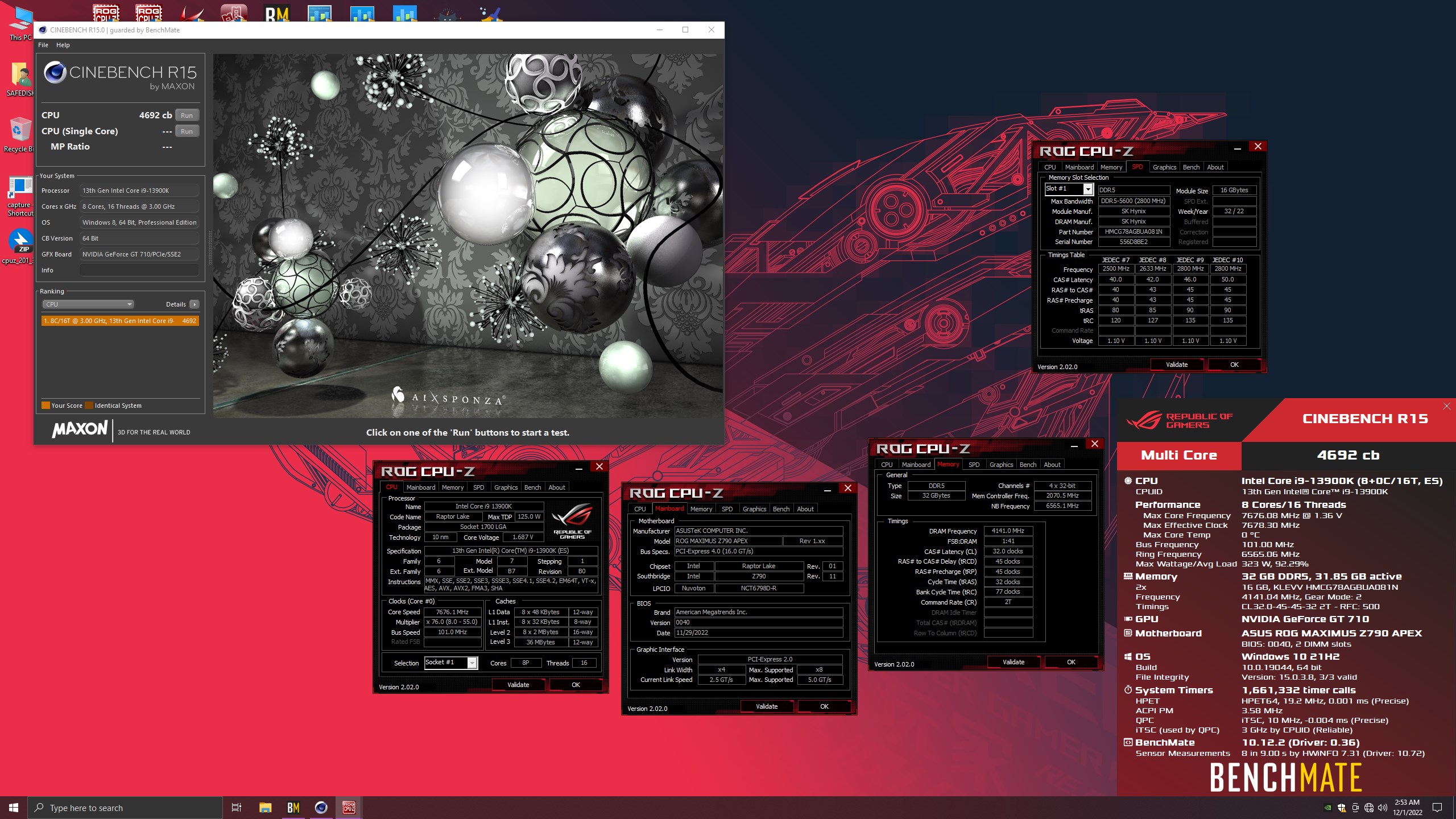Open File Explorer from the taskbar

pyautogui.click(x=265, y=808)
